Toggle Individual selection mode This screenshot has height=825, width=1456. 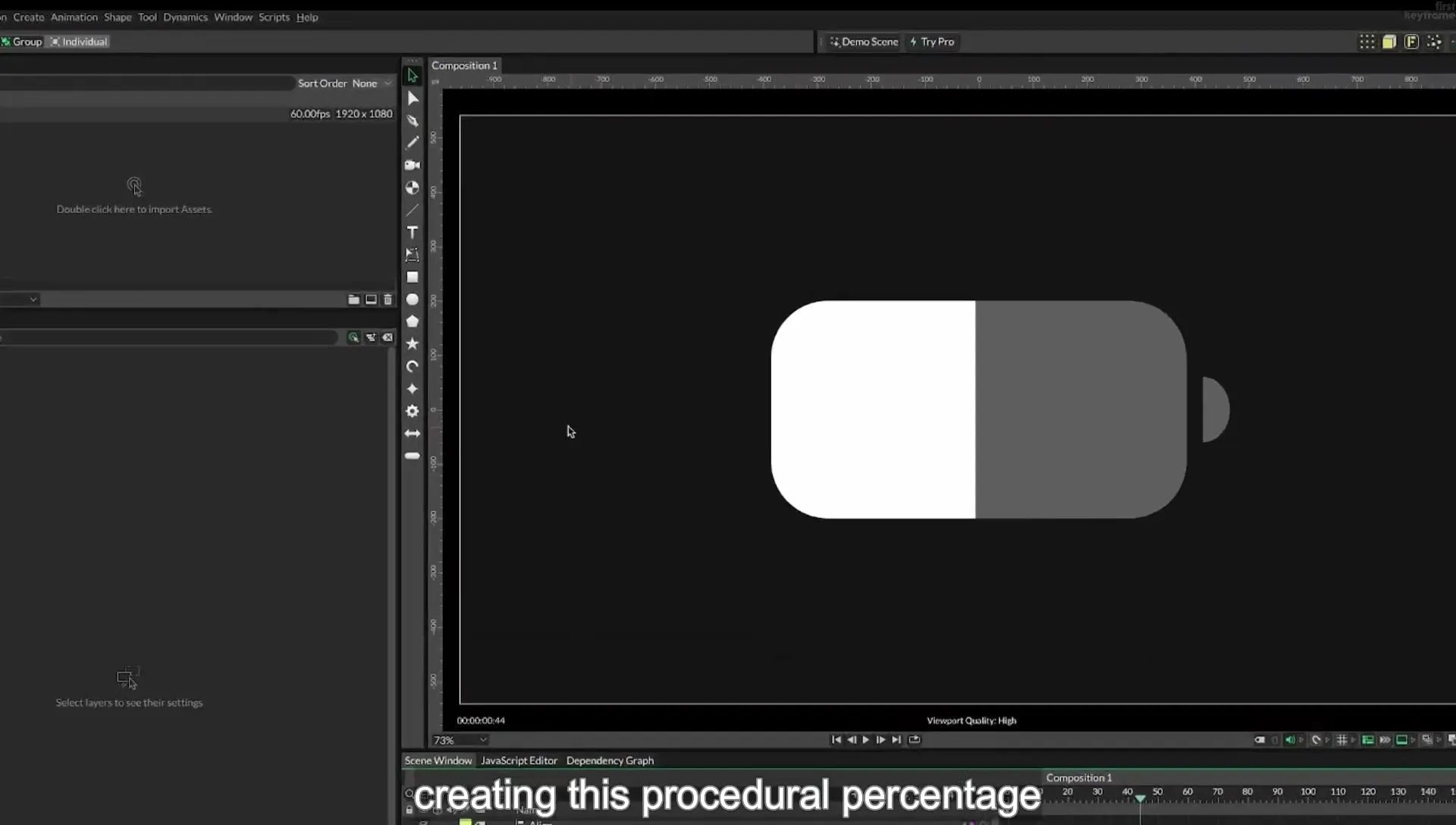tap(80, 42)
